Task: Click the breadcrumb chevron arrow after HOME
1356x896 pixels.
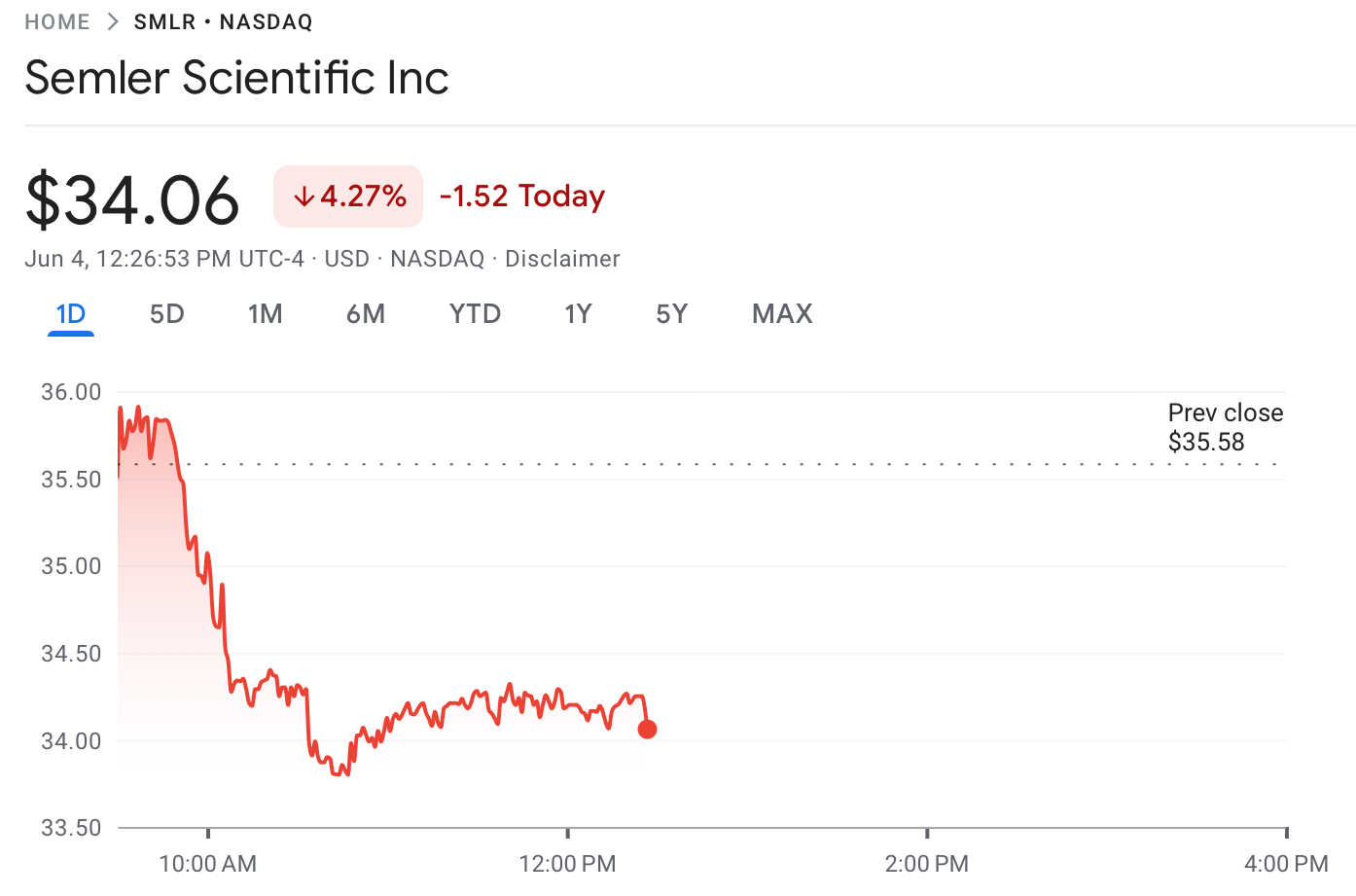Action: [113, 22]
